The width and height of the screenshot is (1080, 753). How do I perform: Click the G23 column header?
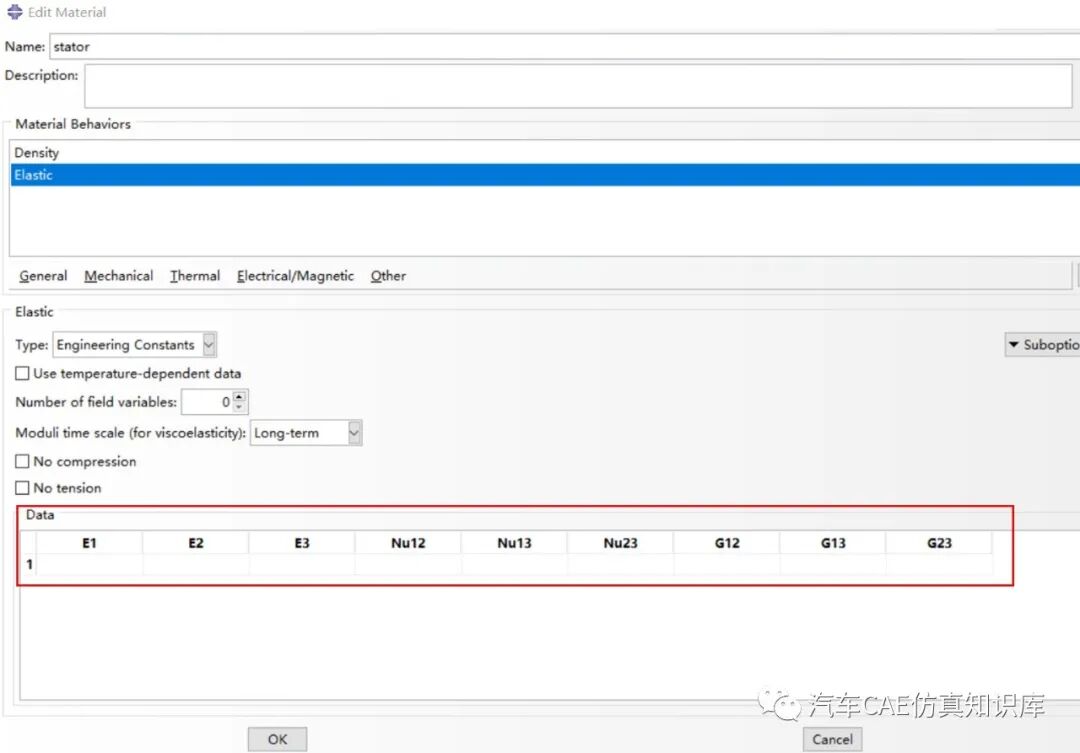point(939,543)
